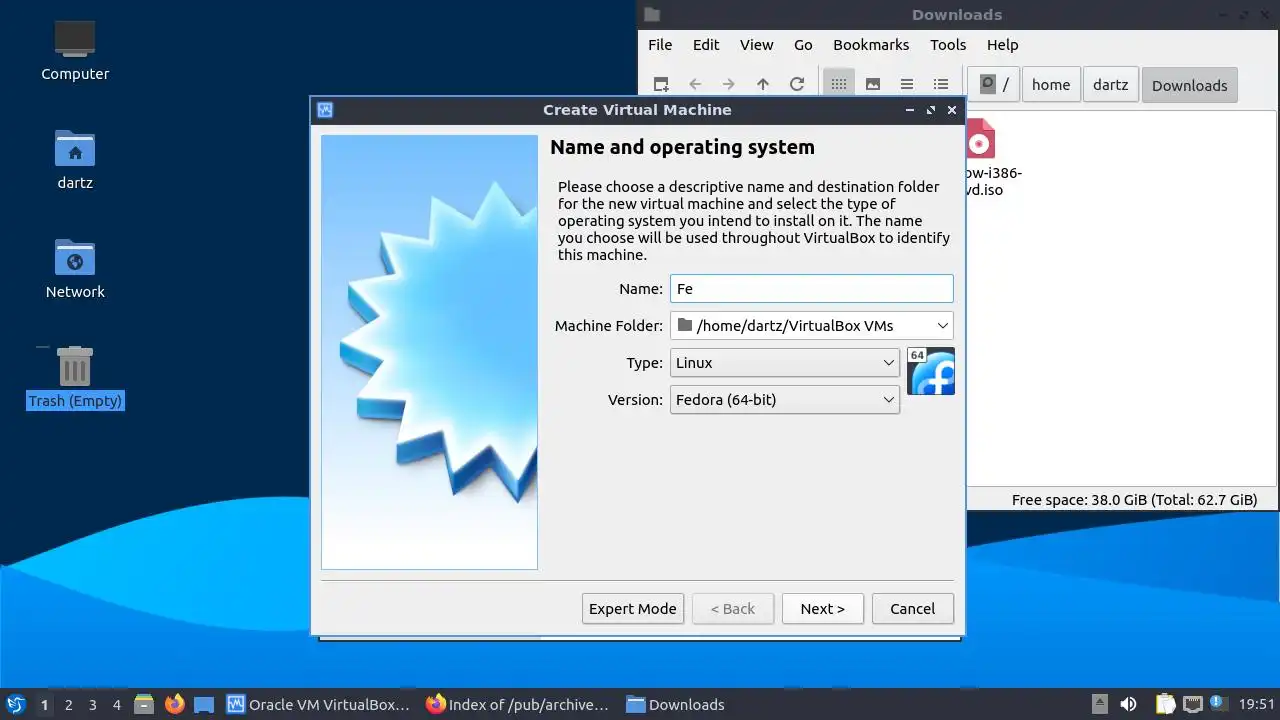Screen dimensions: 1280x720
Task: Click the show desktop panel icon
Action: tap(204, 705)
